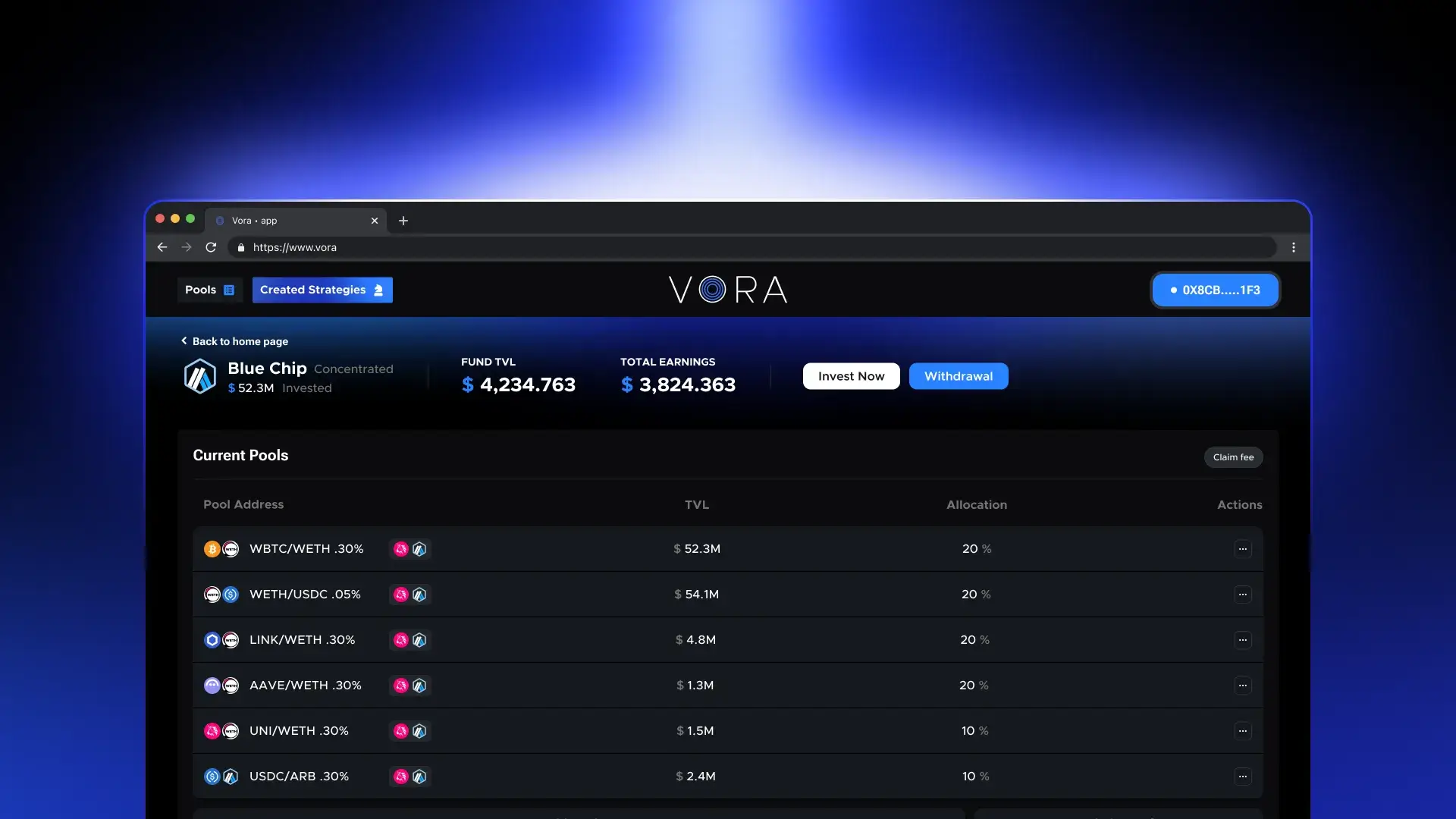1456x819 pixels.
Task: Open actions menu for AAVE/WETH pool
Action: 1242,686
